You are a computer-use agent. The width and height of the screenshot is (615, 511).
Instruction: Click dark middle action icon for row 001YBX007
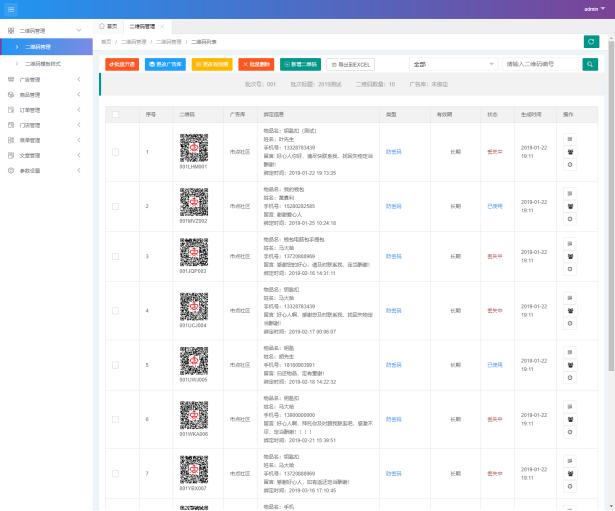570,474
